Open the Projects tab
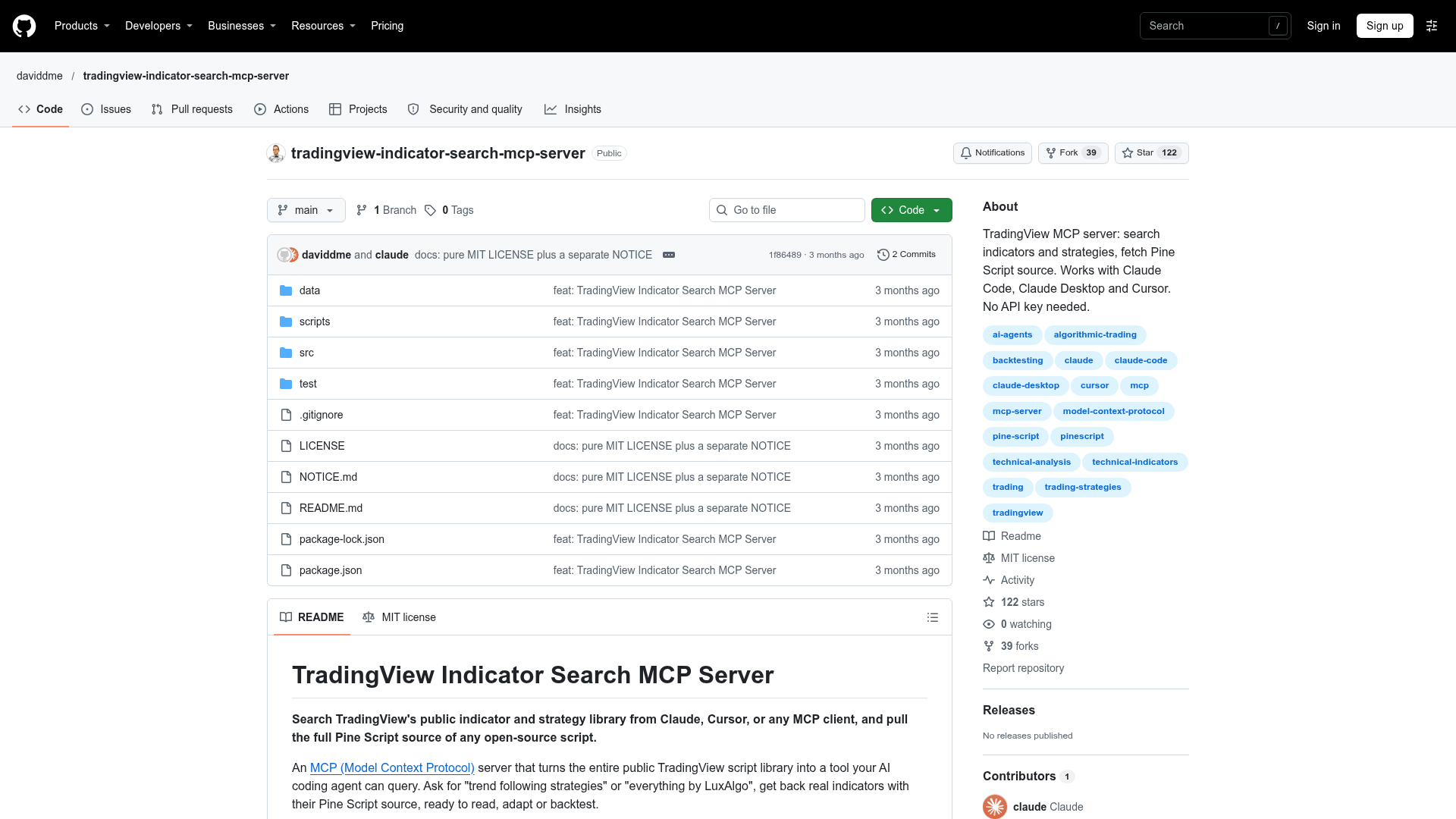The width and height of the screenshot is (1456, 819). click(x=358, y=109)
